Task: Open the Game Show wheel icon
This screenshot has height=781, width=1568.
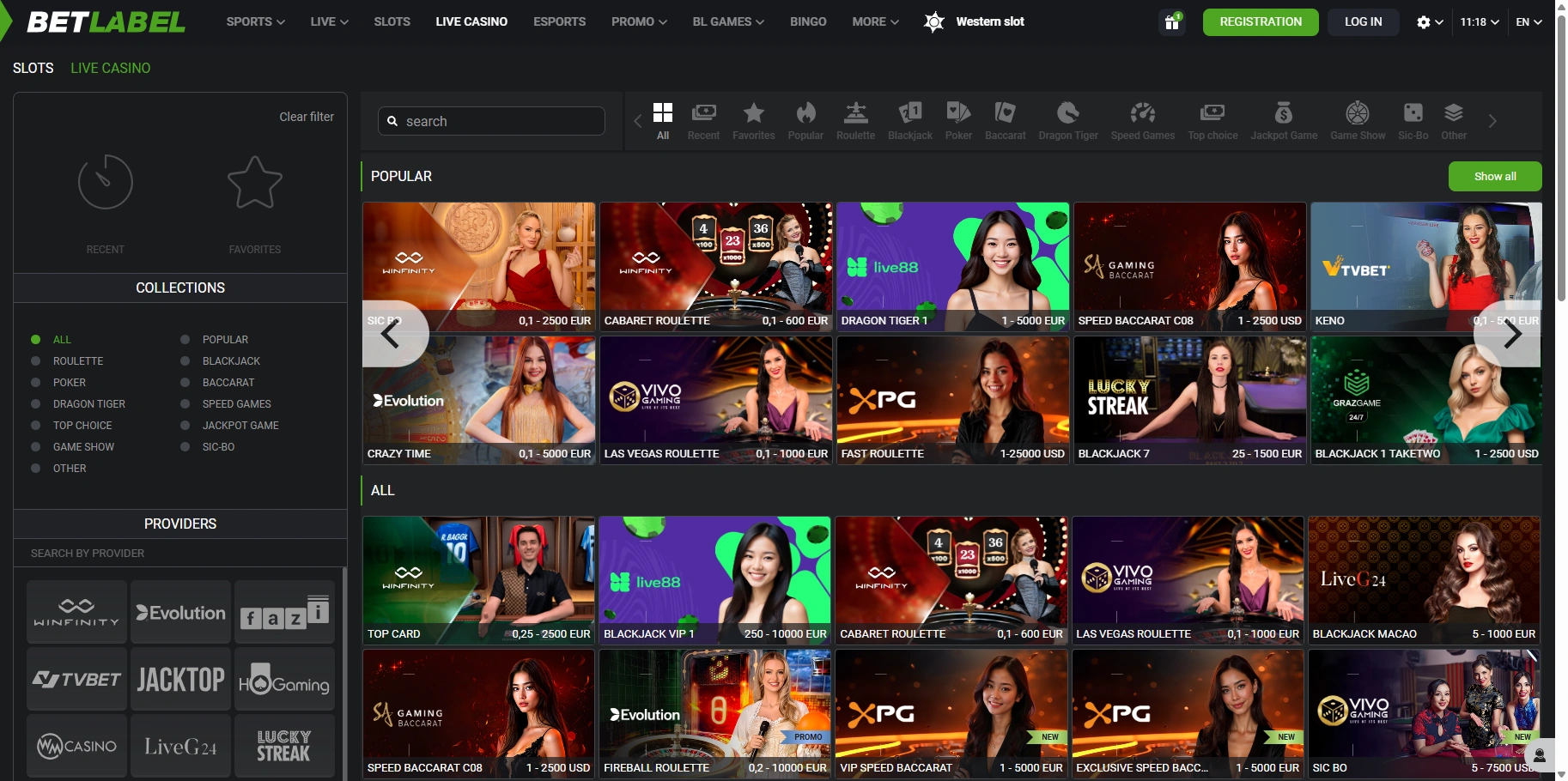Action: [x=1357, y=113]
